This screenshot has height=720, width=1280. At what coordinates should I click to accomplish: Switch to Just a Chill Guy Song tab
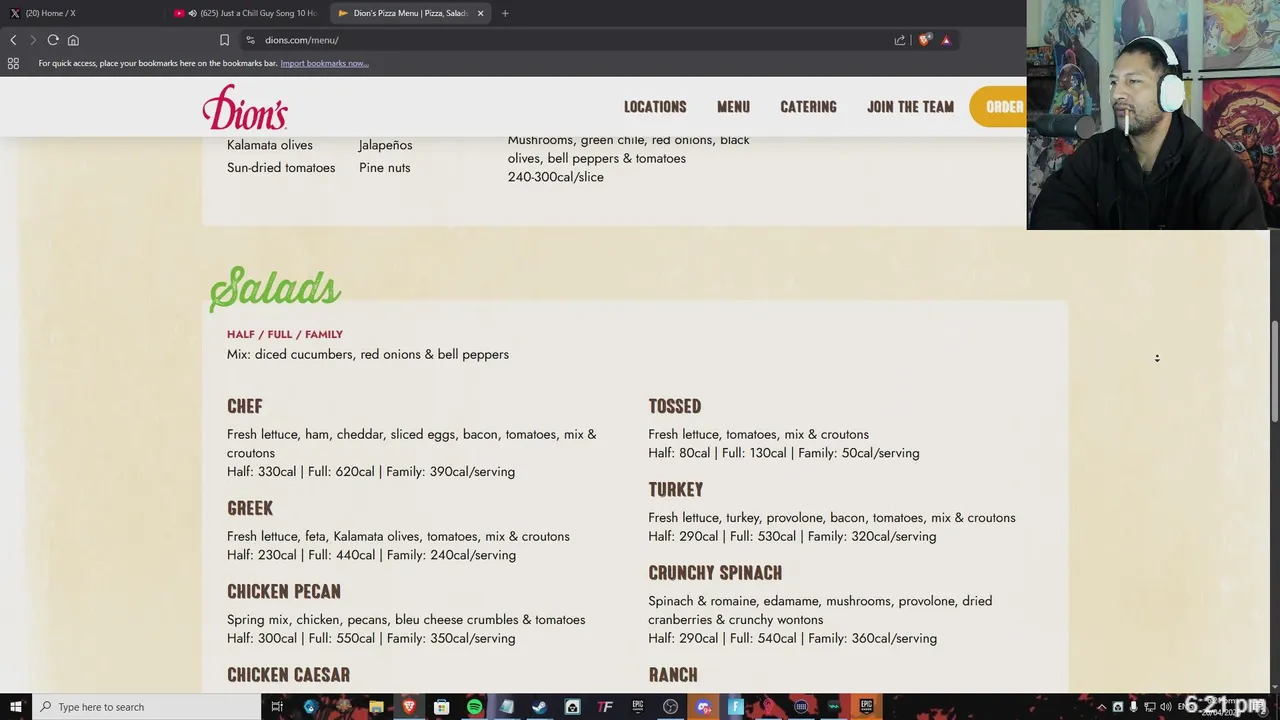[x=246, y=13]
